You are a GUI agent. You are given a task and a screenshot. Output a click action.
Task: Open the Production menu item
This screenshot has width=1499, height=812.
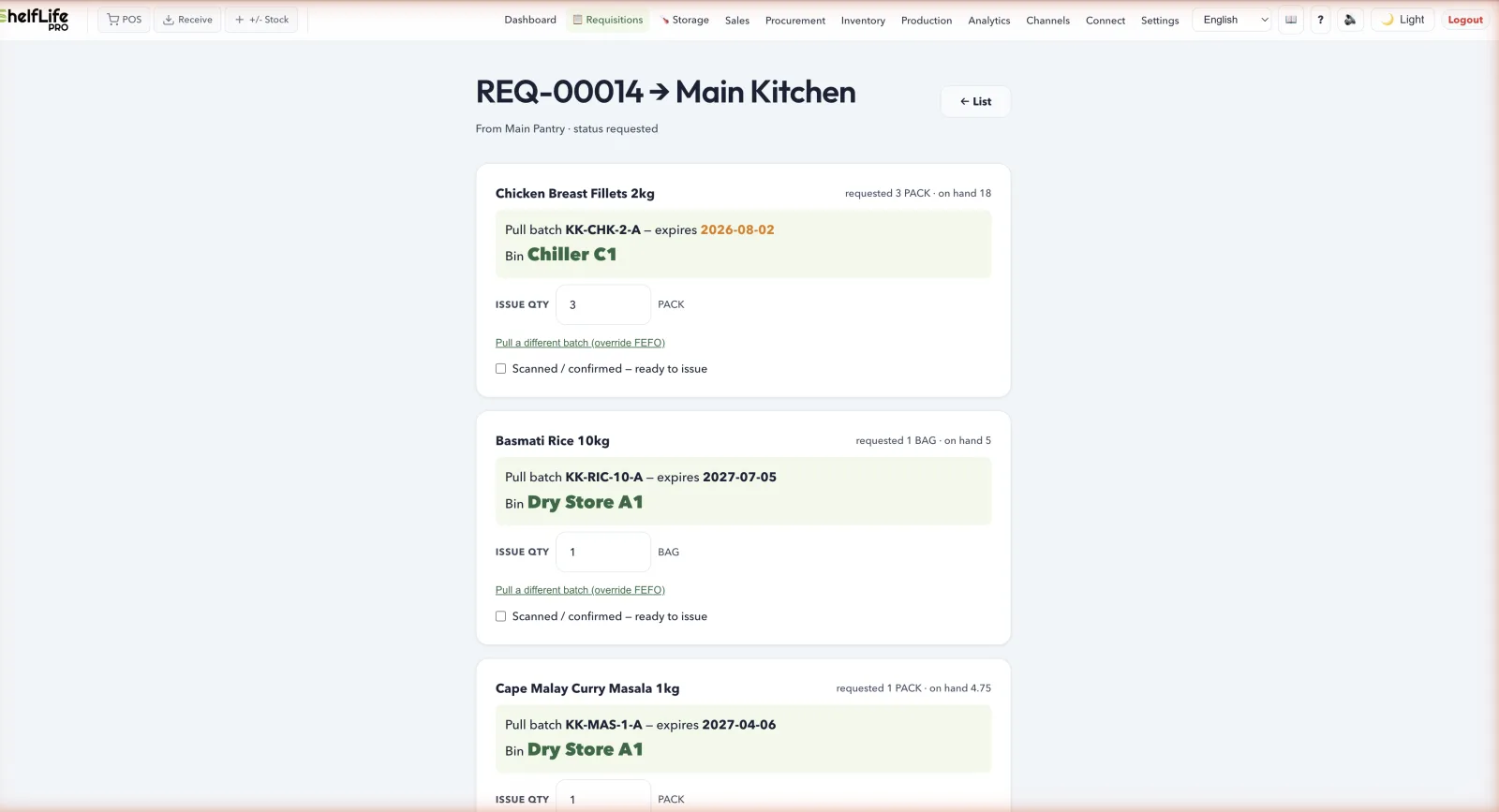pyautogui.click(x=927, y=20)
